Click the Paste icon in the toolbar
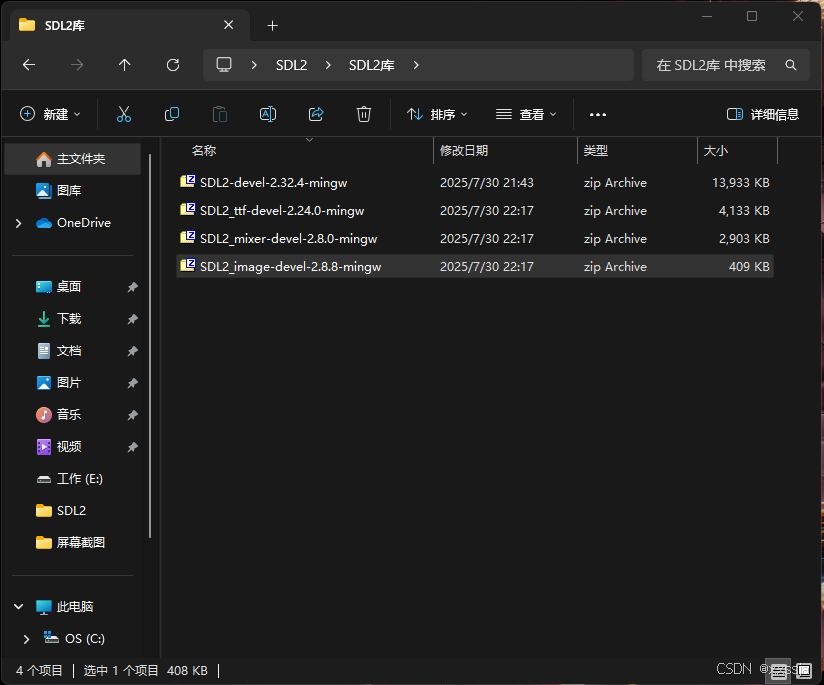This screenshot has width=824, height=685. point(219,113)
